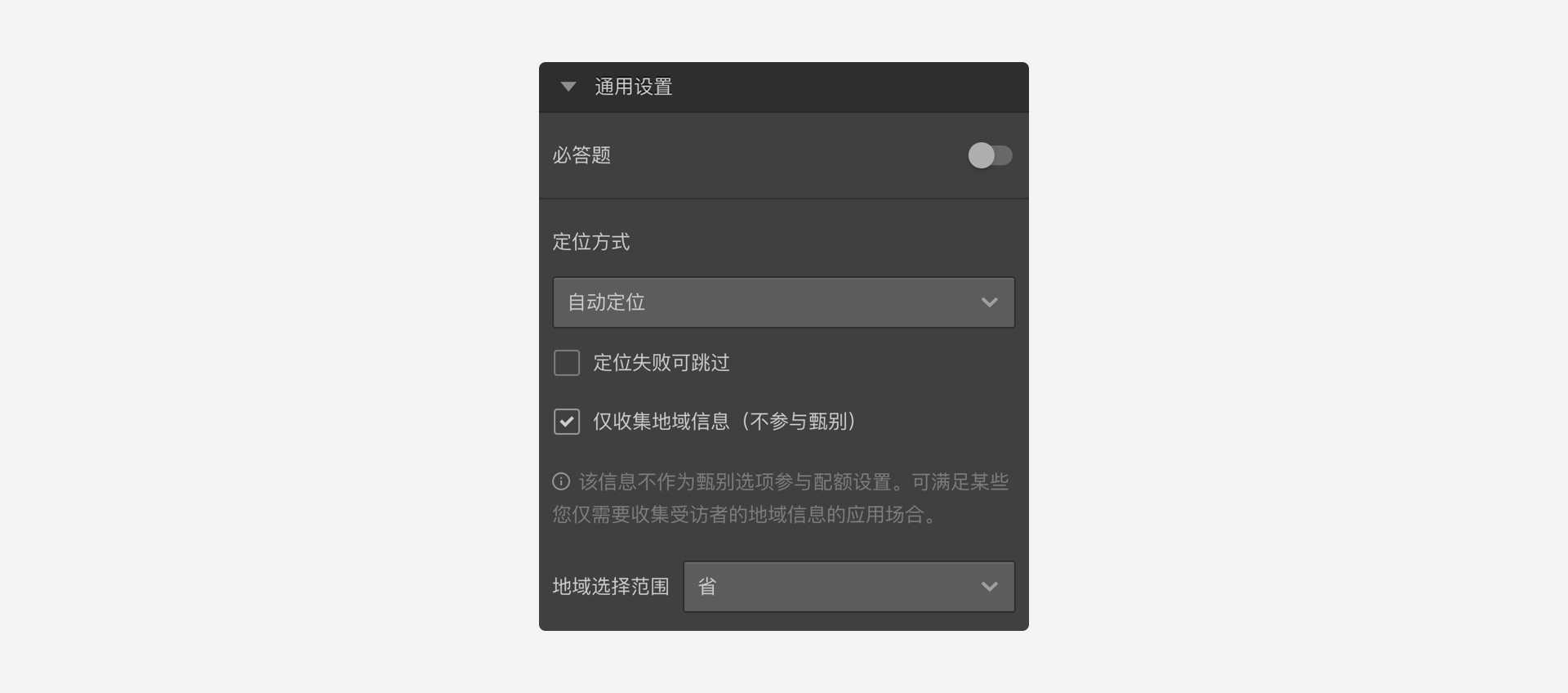
Task: Click the 定位方式 section label
Action: [x=591, y=242]
